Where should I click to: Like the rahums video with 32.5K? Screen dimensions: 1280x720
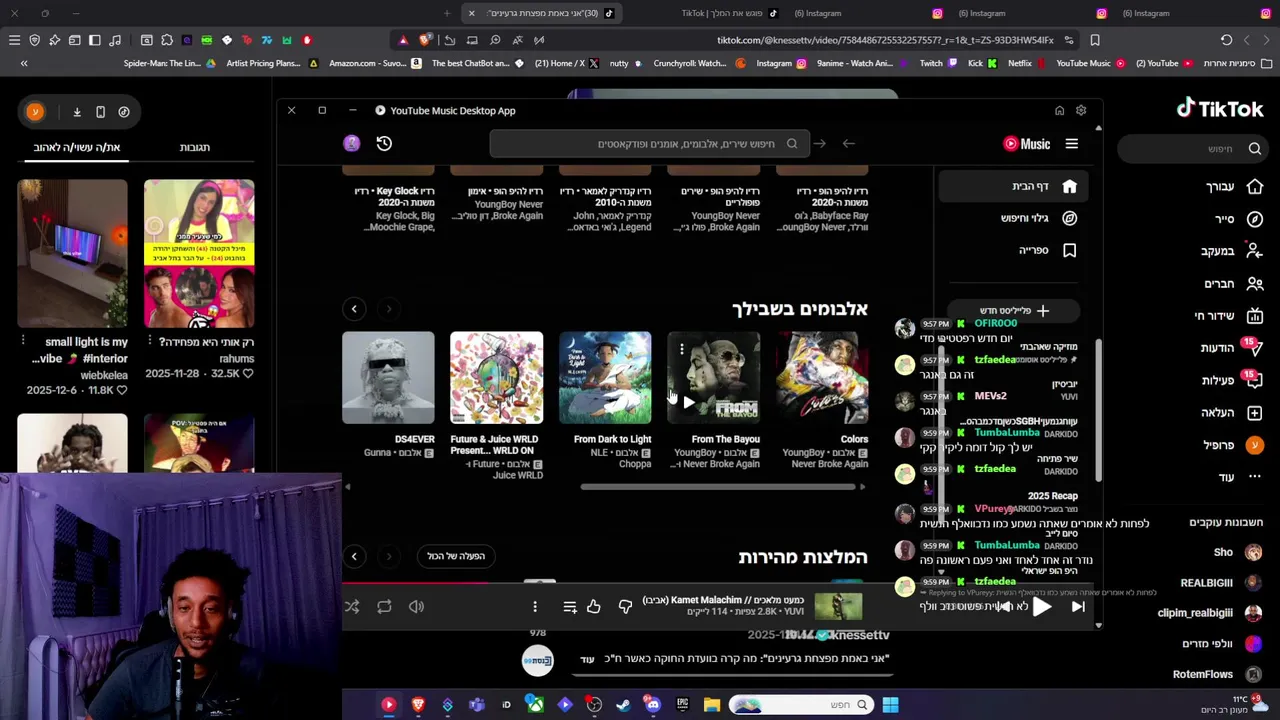pyautogui.click(x=247, y=374)
